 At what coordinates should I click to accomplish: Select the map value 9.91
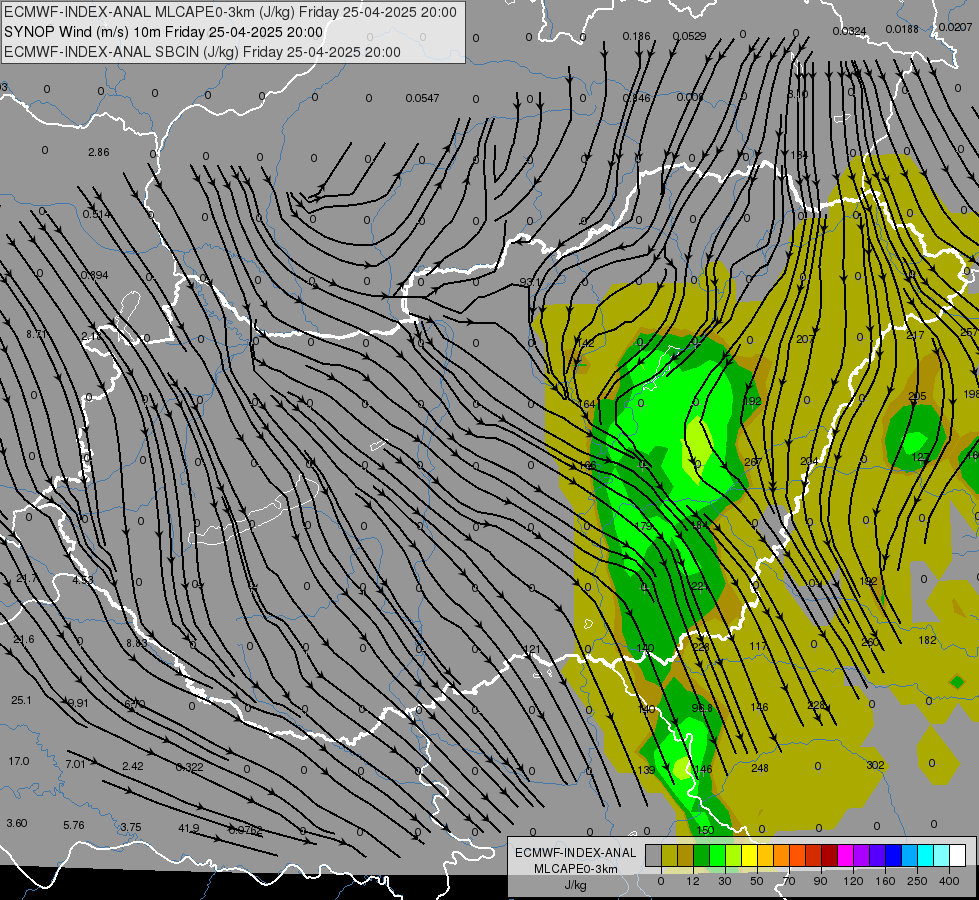pos(78,703)
